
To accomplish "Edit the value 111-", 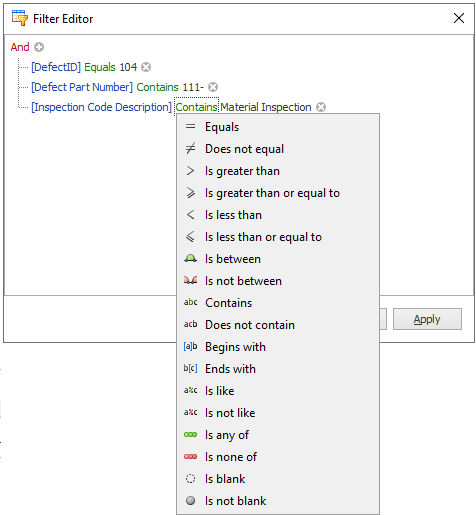I will coord(193,87).
